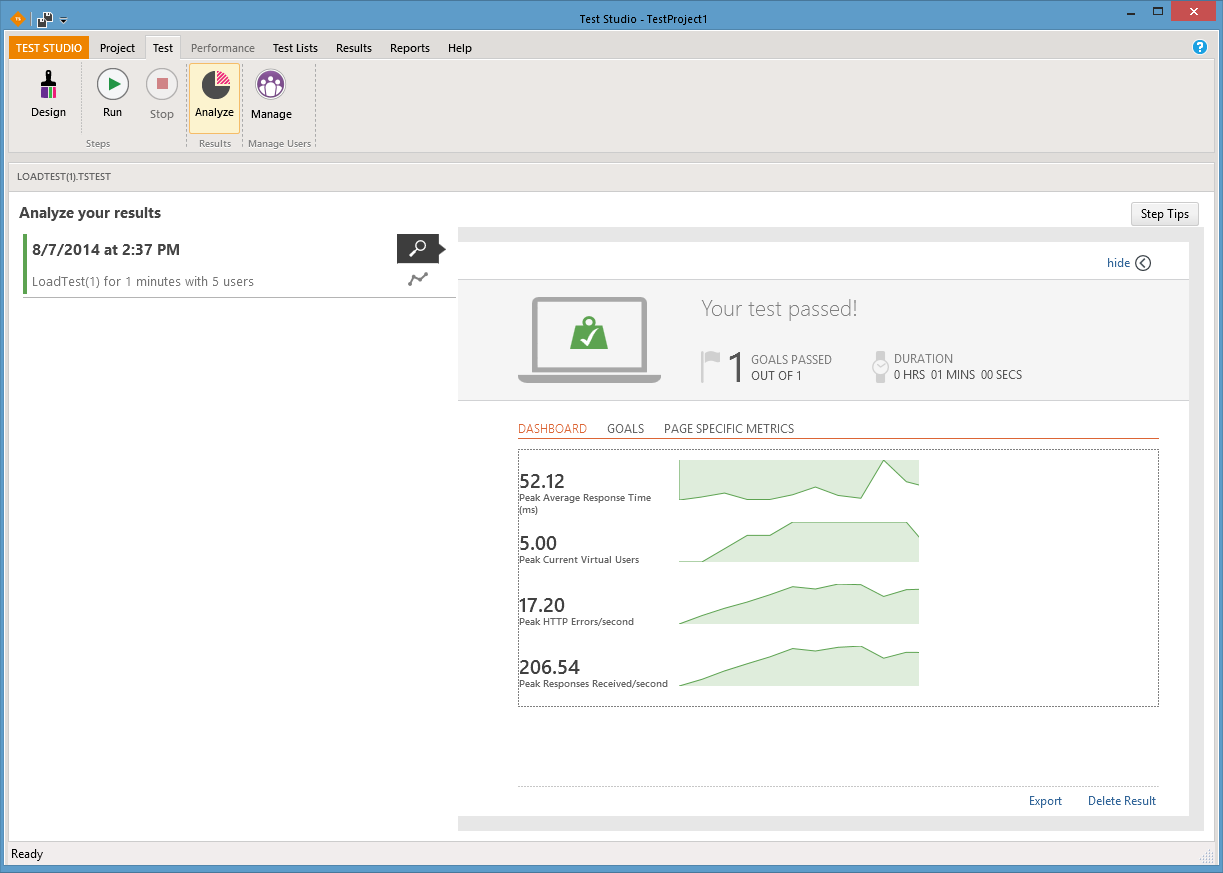Click the Ready status bar text
1223x873 pixels.
27,854
